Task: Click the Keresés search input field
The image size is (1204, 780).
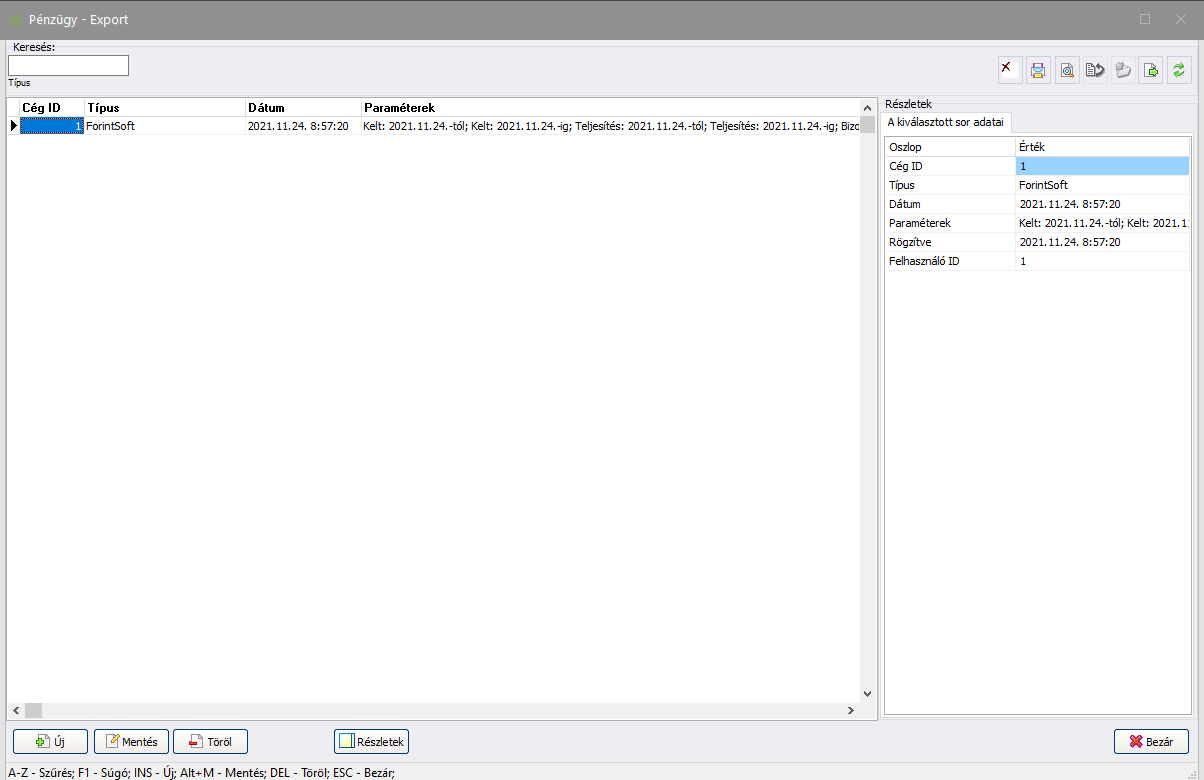Action: (x=68, y=66)
